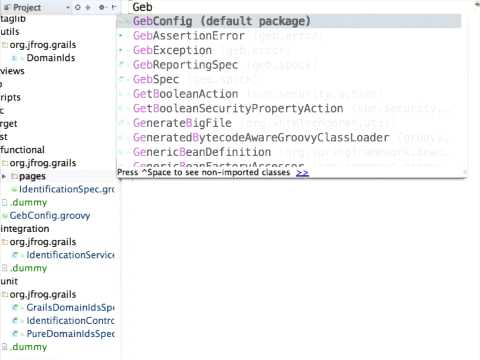This screenshot has width=480, height=360.
Task: Select the org.jfrog.grails package under functional
Action: [x=43, y=163]
